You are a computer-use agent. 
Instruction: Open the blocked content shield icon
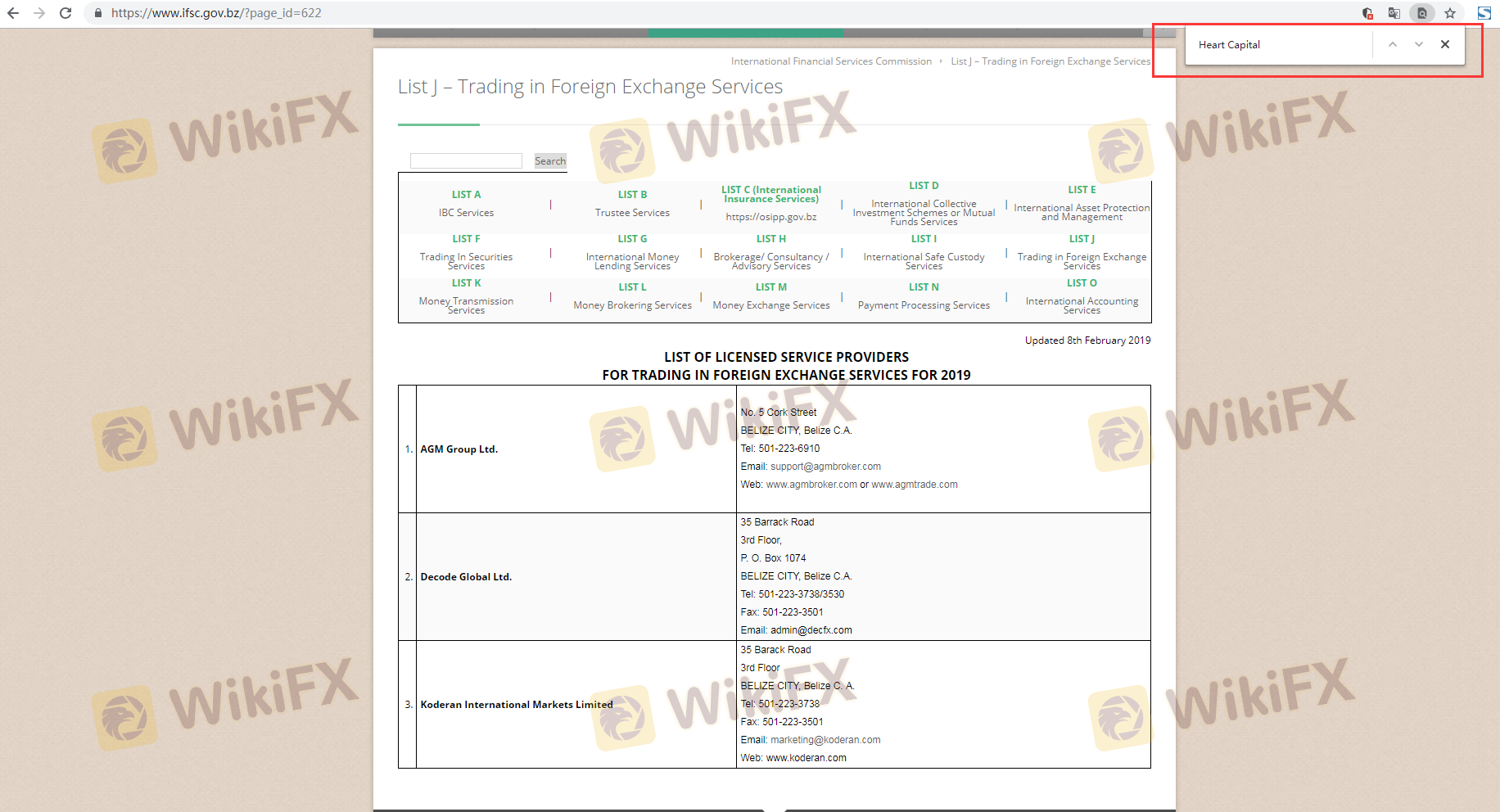click(1367, 13)
